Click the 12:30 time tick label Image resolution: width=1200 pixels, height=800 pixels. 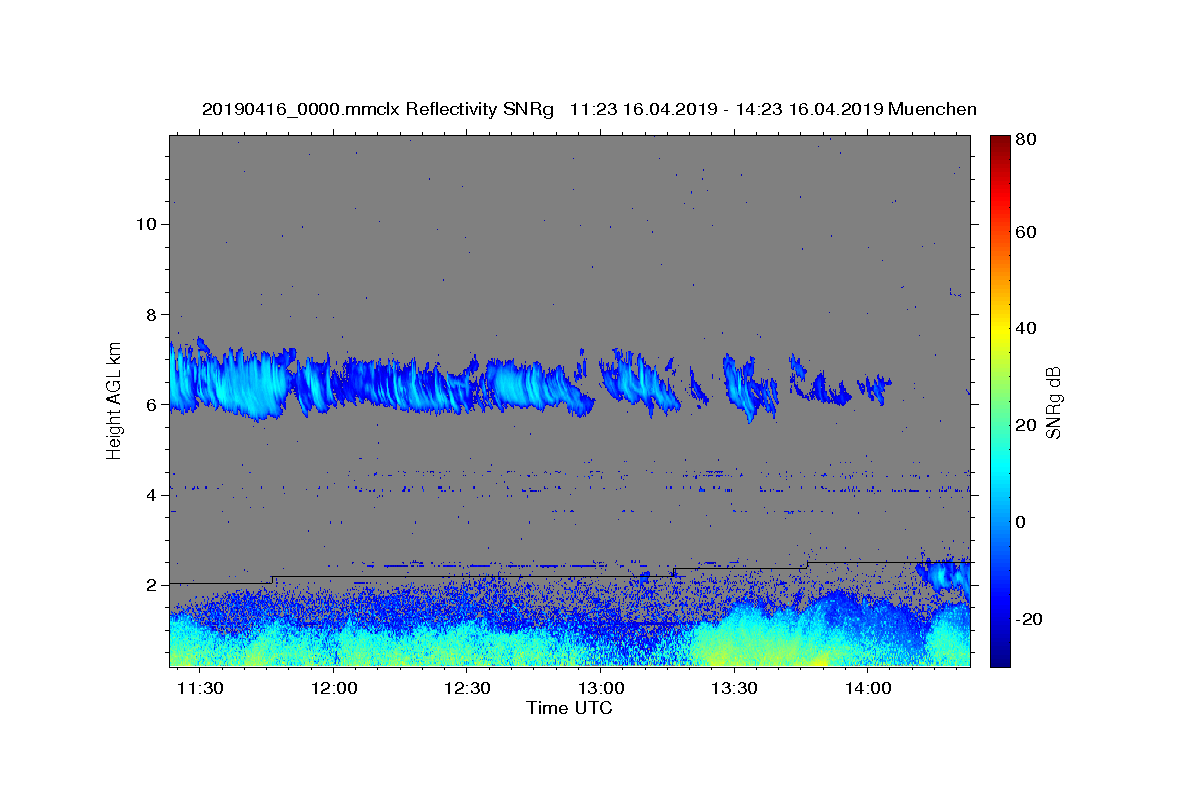(467, 689)
